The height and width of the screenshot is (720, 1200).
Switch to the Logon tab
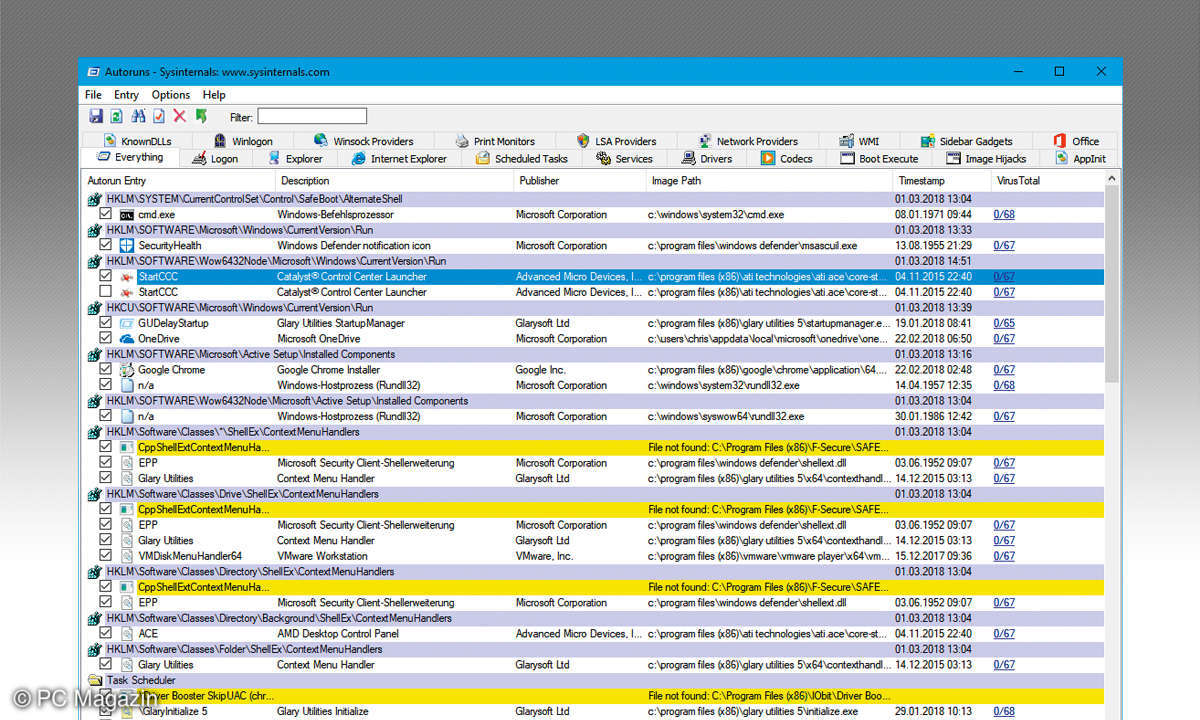click(x=215, y=158)
